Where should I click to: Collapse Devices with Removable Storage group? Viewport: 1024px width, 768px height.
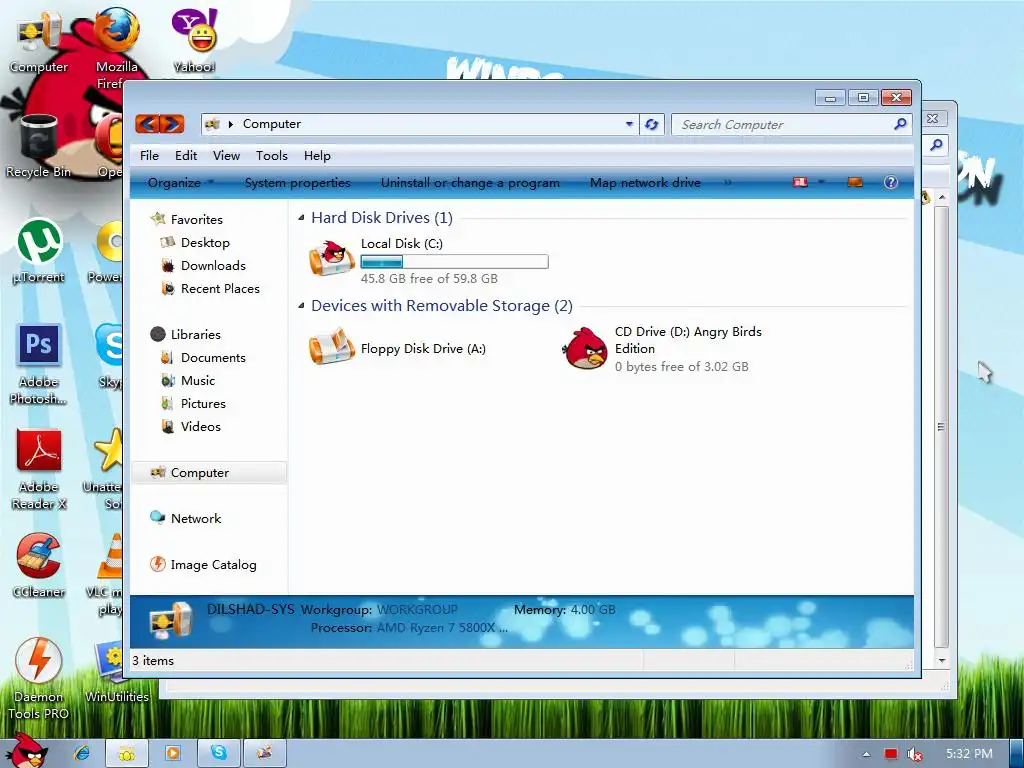click(301, 306)
